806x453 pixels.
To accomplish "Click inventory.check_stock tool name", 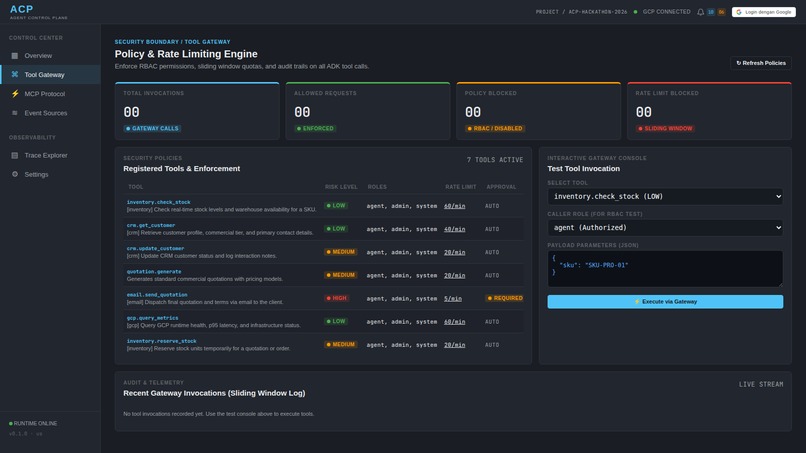I will coord(158,202).
